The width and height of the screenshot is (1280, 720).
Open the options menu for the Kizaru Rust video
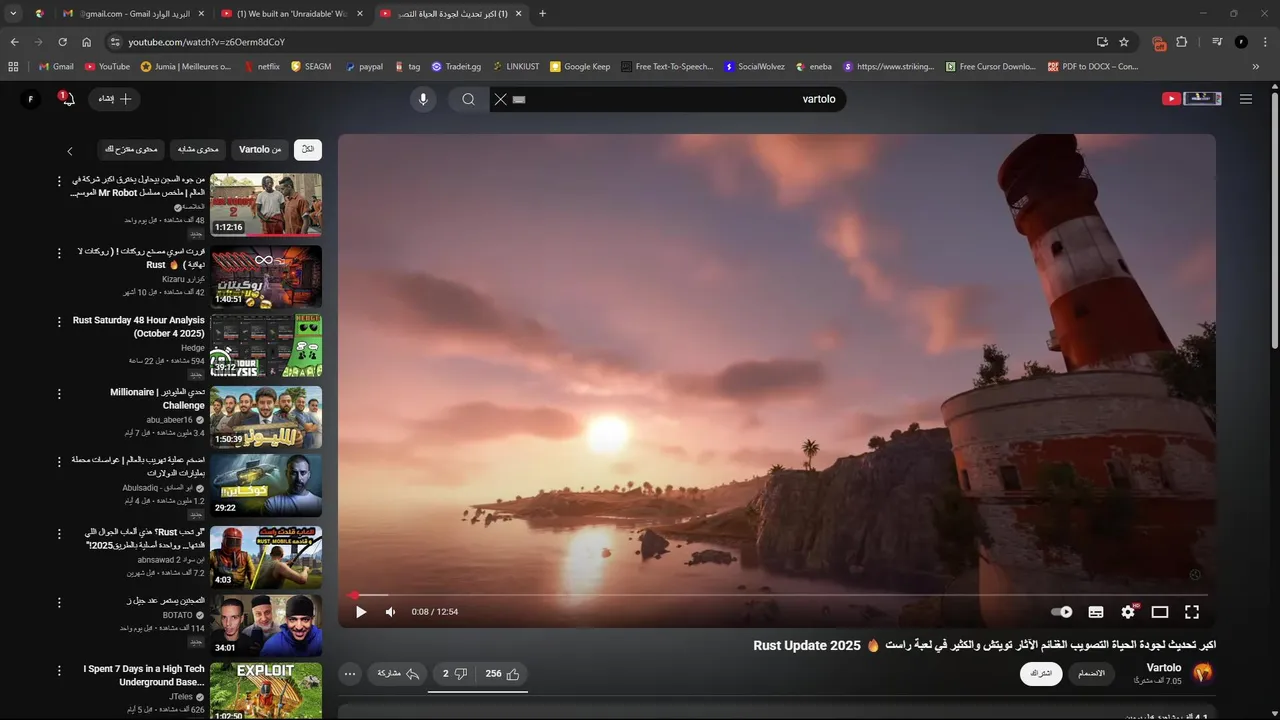click(x=59, y=254)
